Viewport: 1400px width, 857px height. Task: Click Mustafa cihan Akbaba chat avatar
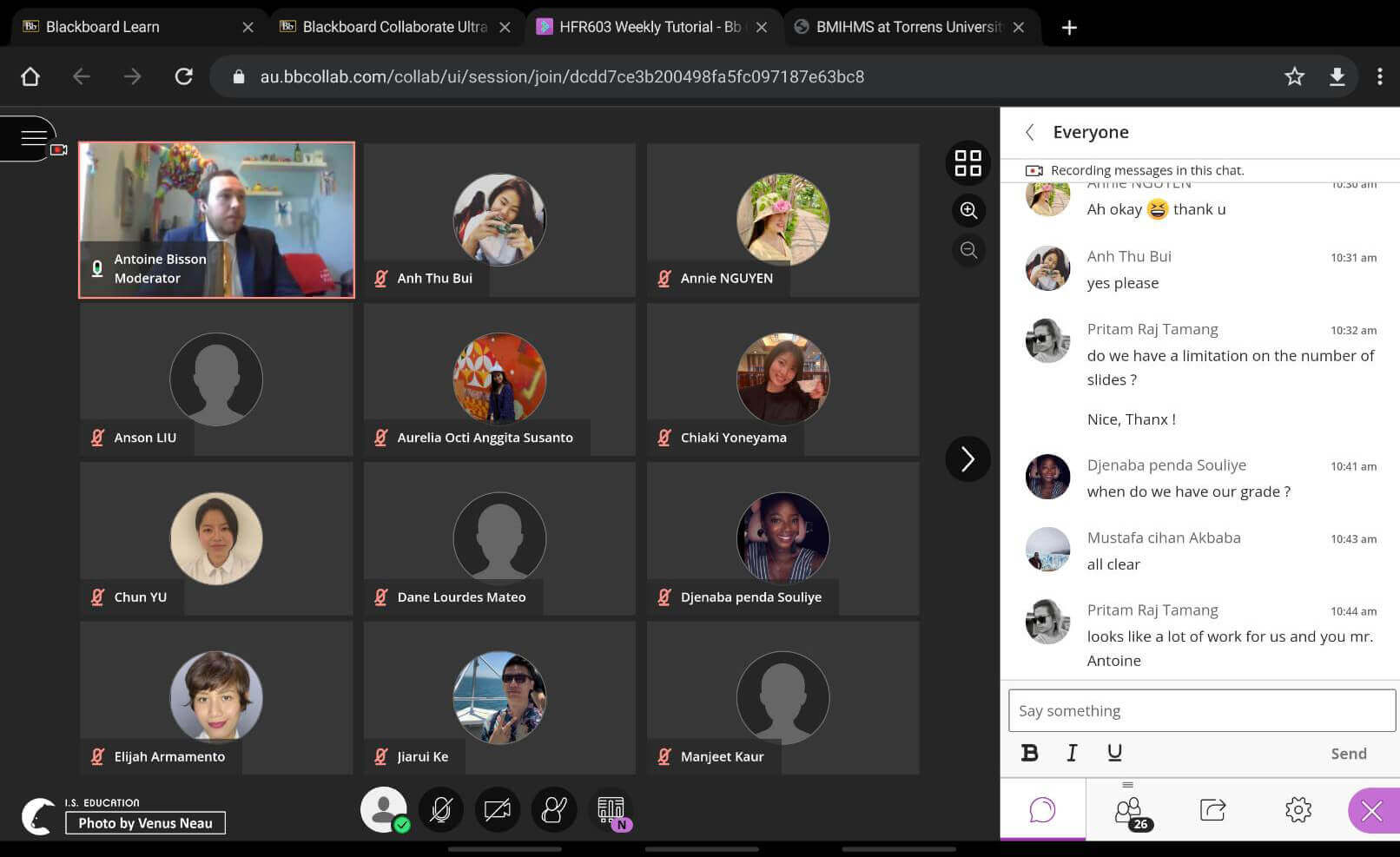pyautogui.click(x=1047, y=550)
